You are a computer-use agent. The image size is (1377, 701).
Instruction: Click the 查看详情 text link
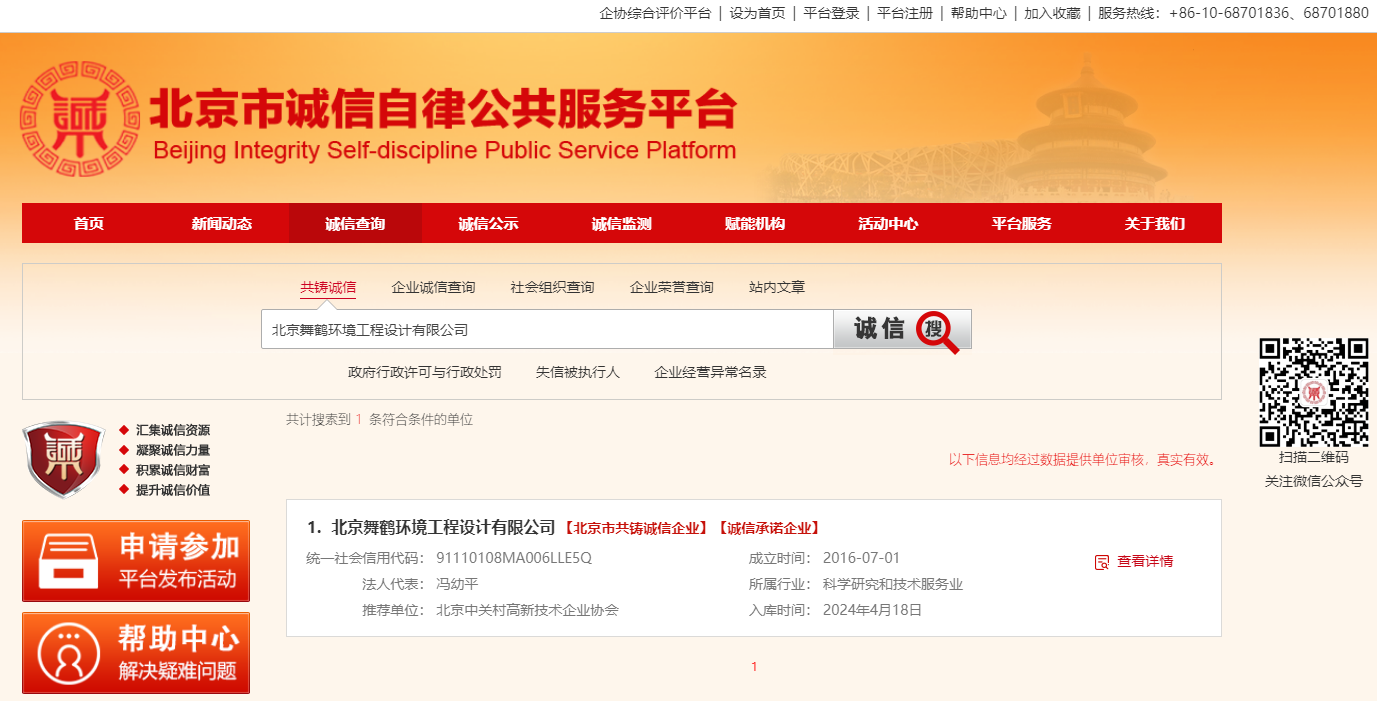1145,562
